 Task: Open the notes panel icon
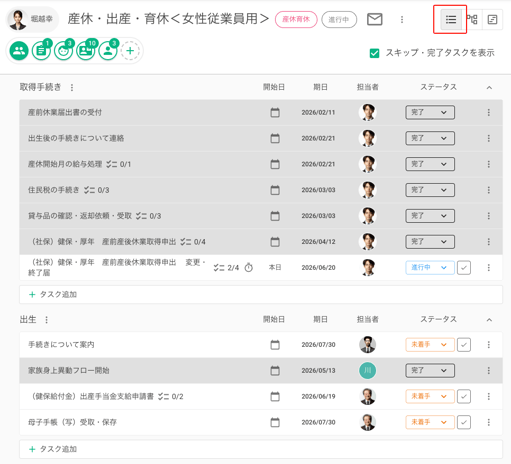pyautogui.click(x=492, y=20)
